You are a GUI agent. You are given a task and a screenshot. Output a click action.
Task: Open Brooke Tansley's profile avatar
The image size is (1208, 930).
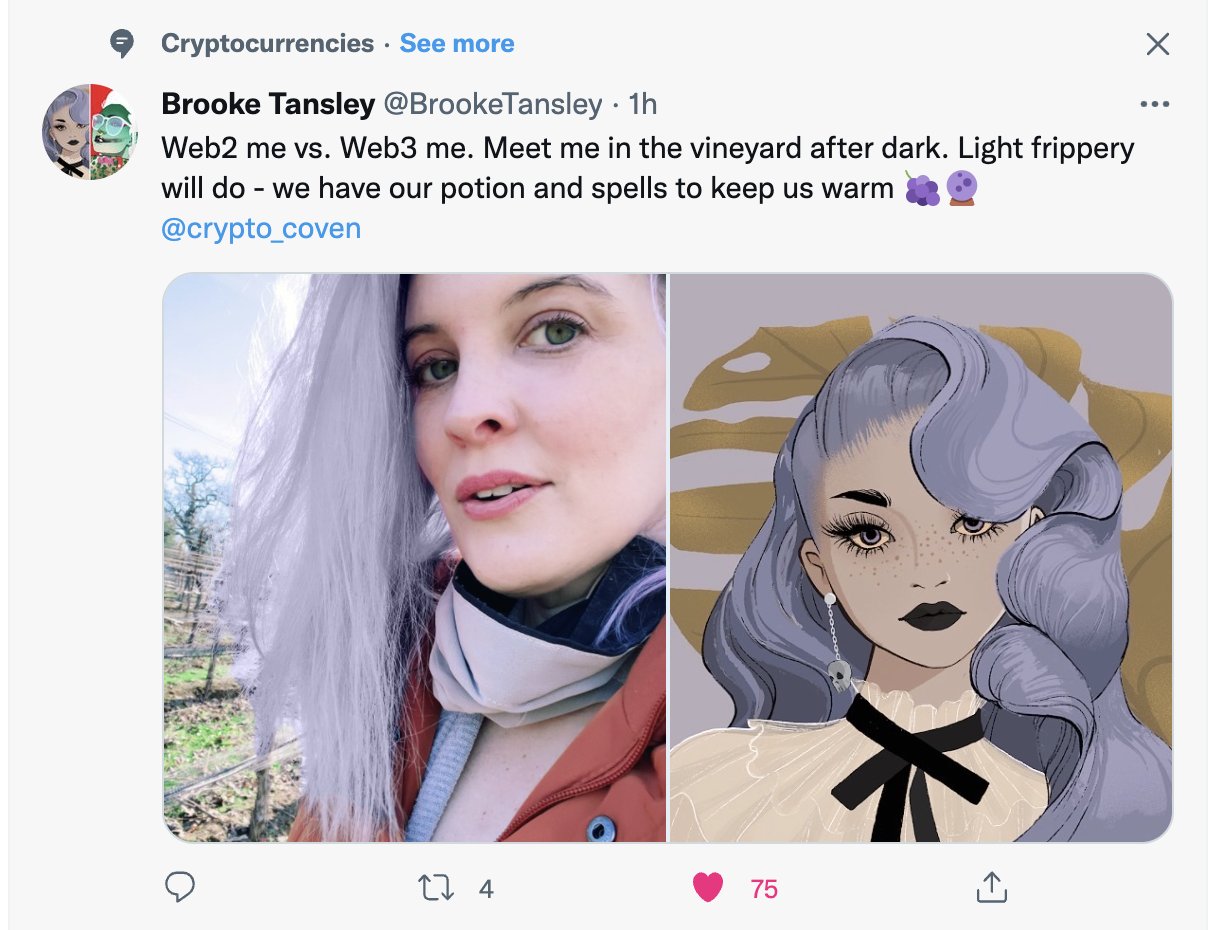point(90,132)
